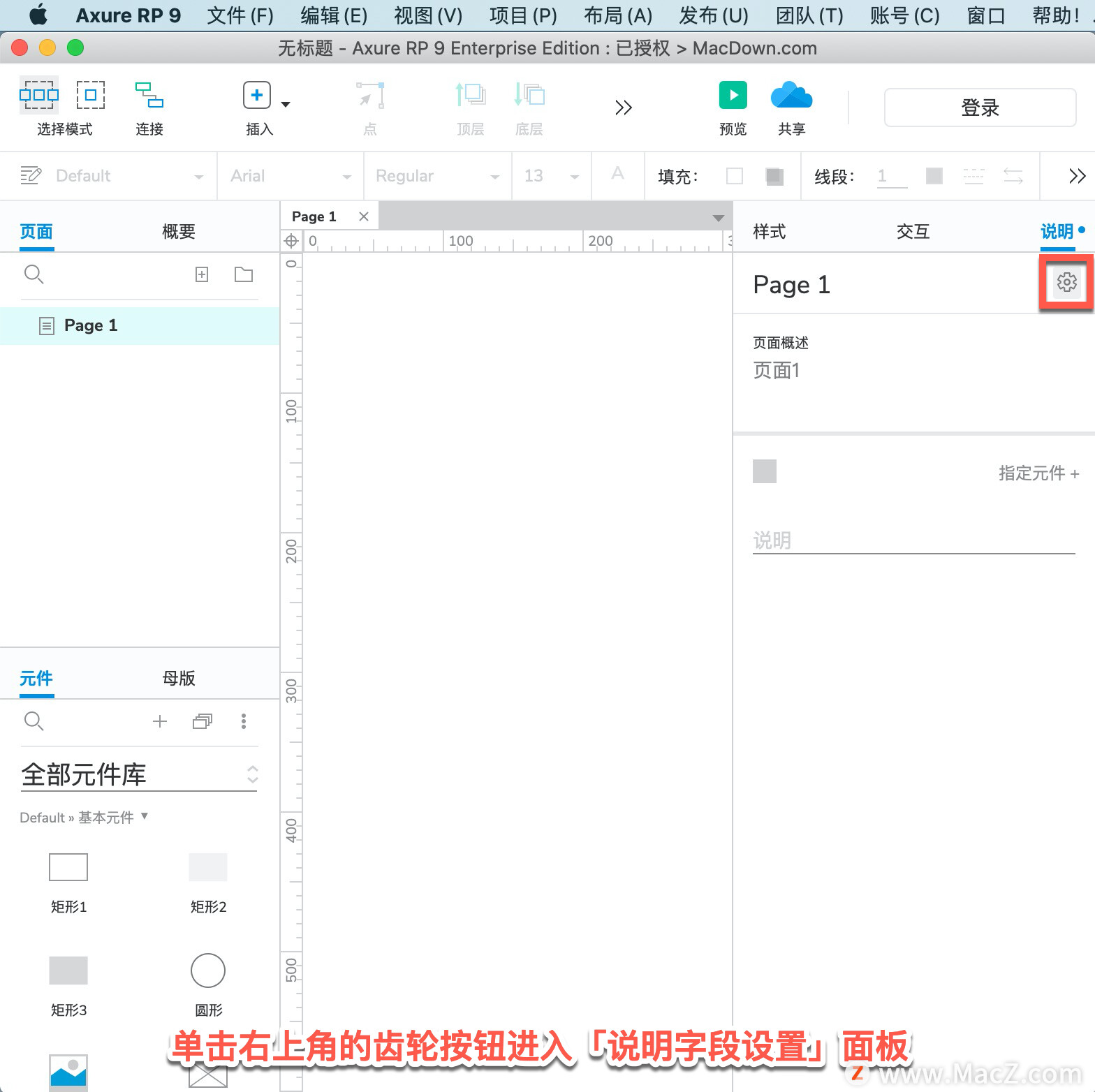Open the 发布 (U) menu
Screen dimensions: 1095x1092
tap(714, 15)
